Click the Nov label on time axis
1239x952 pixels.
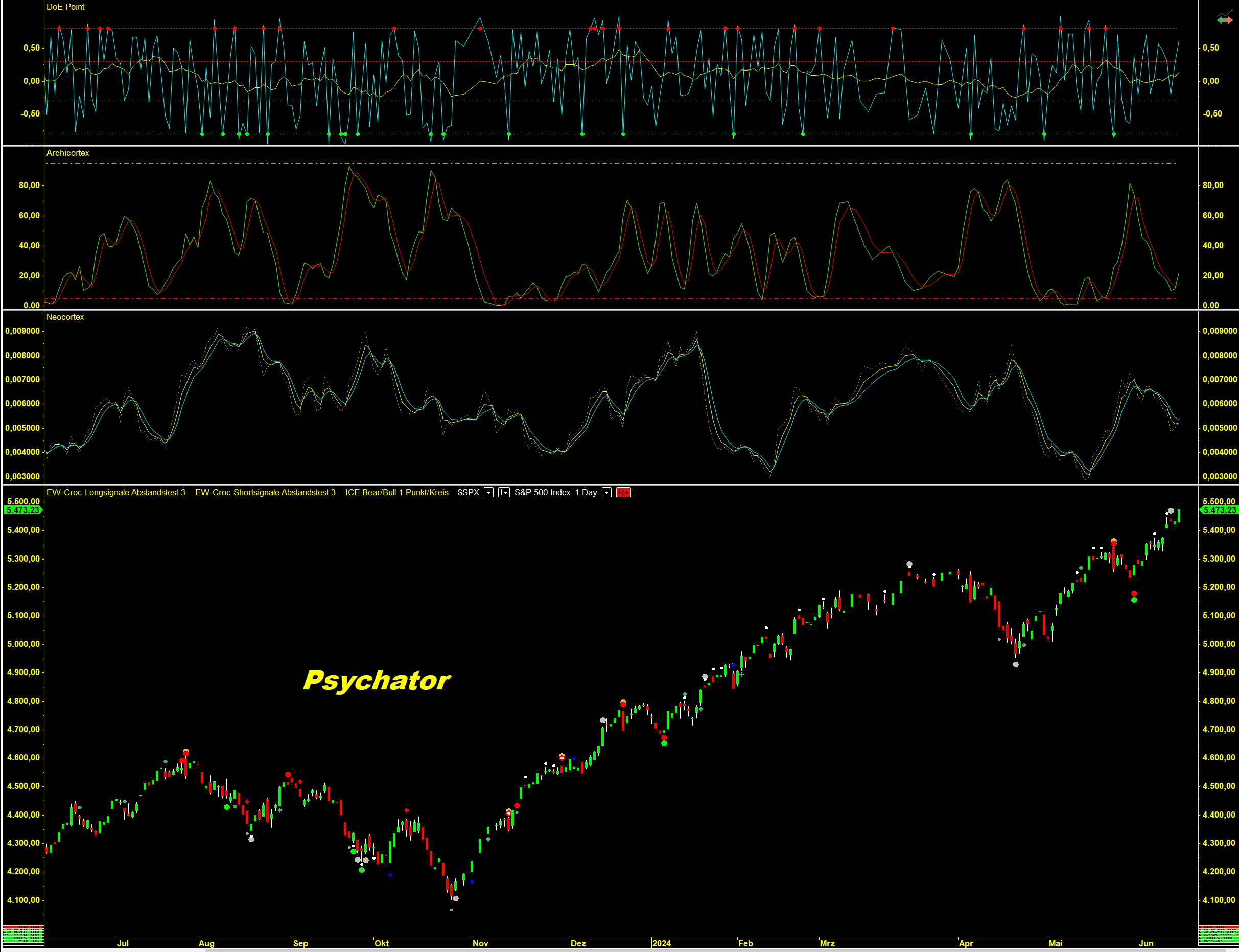tap(480, 943)
